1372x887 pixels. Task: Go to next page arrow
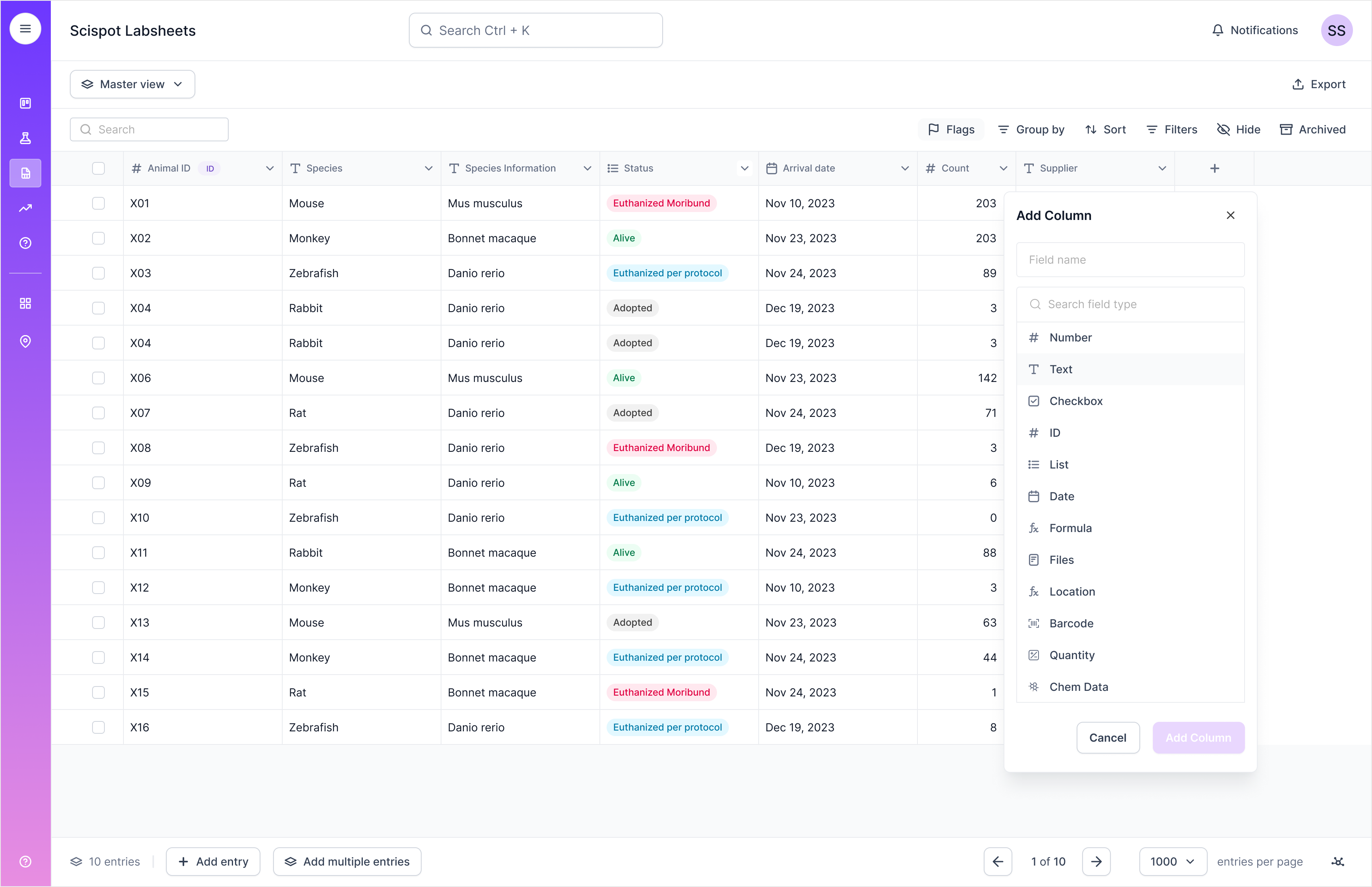click(x=1096, y=862)
